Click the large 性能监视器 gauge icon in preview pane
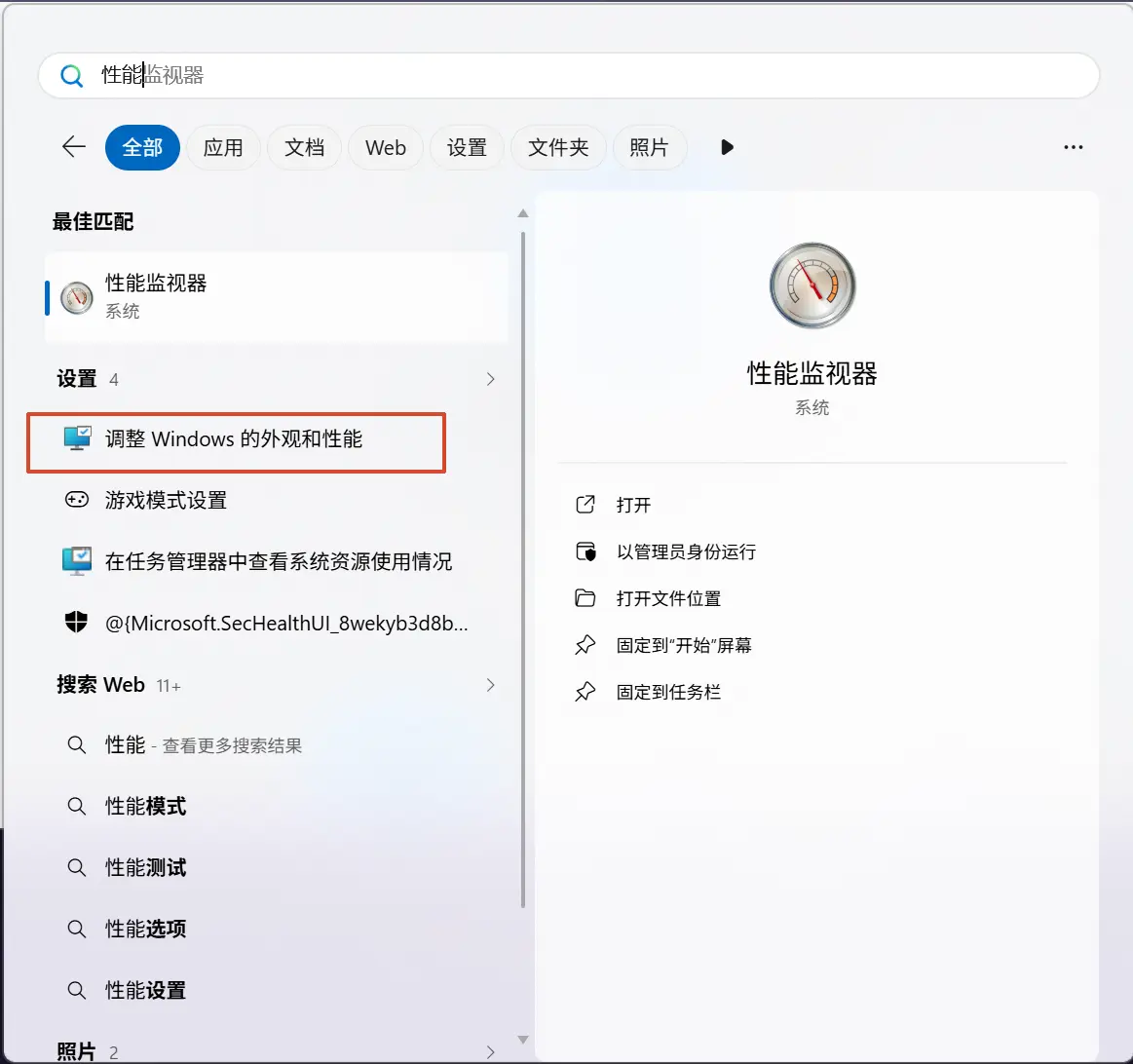This screenshot has height=1064, width=1133. 812,285
